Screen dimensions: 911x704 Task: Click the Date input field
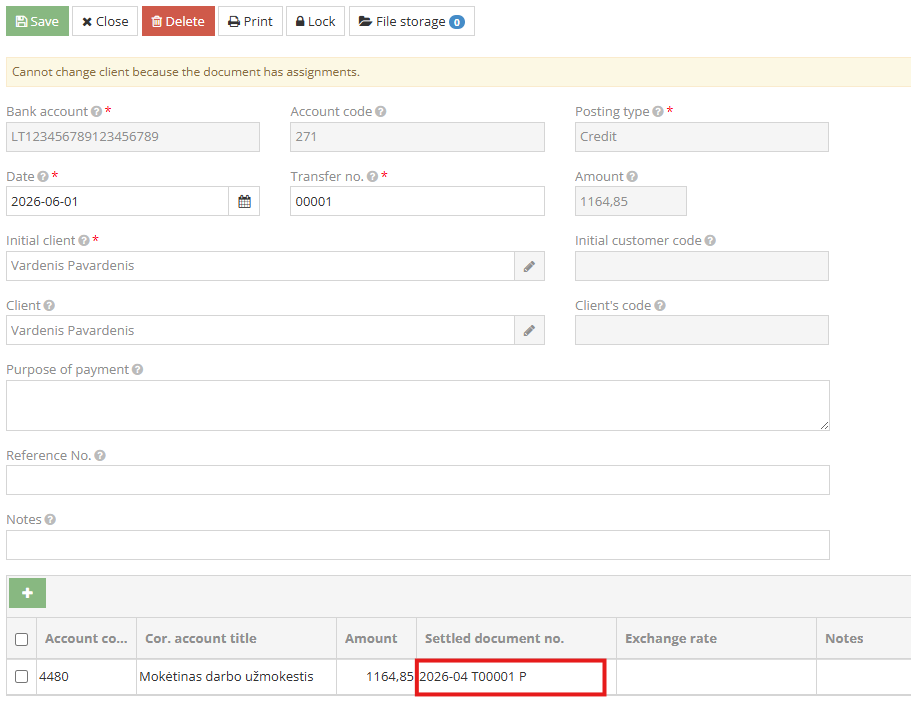click(x=117, y=202)
